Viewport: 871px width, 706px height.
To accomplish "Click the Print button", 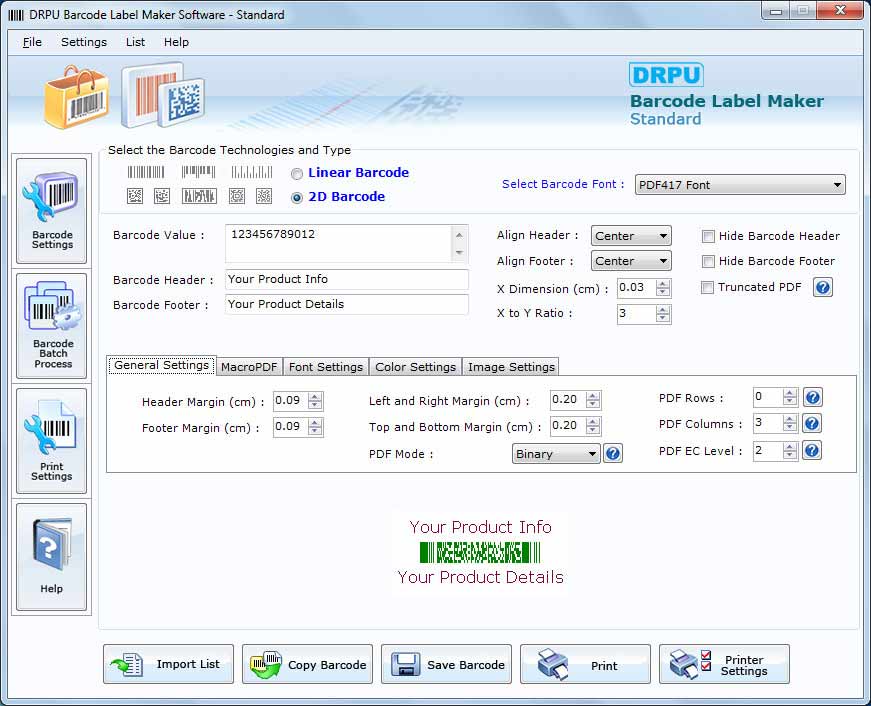I will 585,664.
